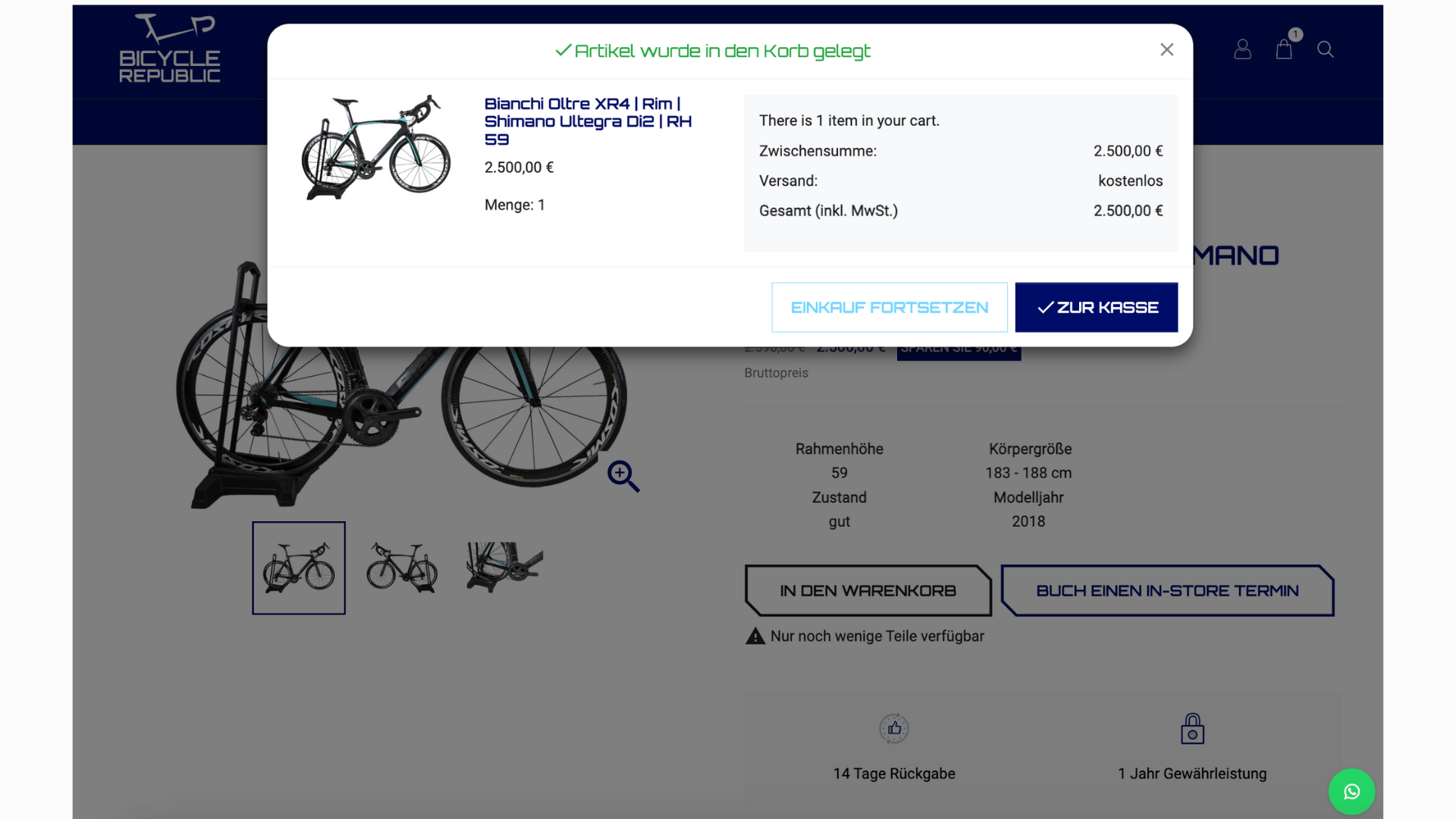Open the shopping bag cart icon
The height and width of the screenshot is (819, 1456).
click(x=1284, y=49)
